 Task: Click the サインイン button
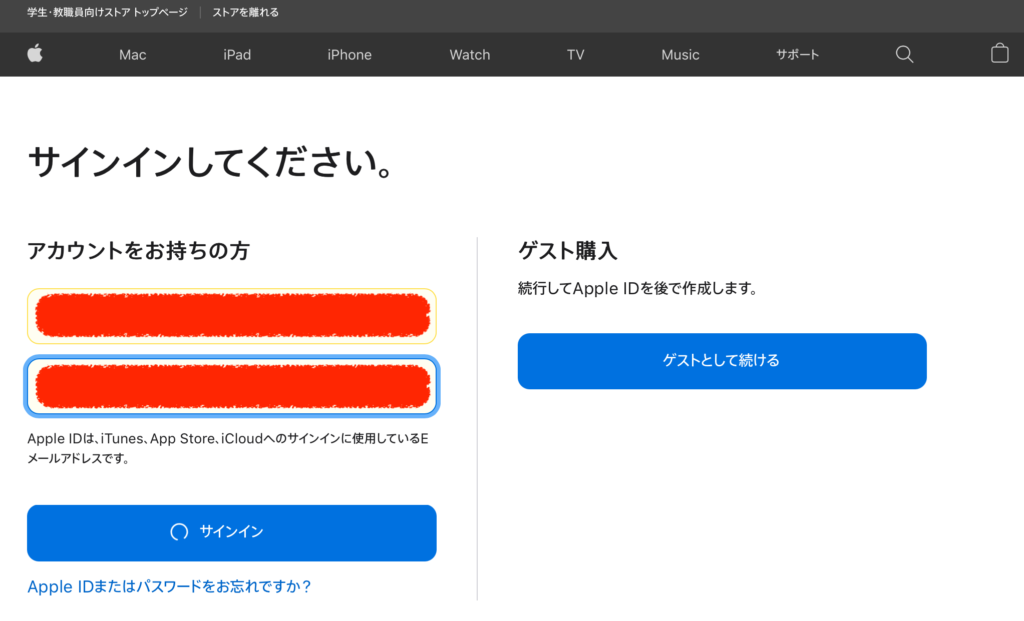[x=232, y=533]
